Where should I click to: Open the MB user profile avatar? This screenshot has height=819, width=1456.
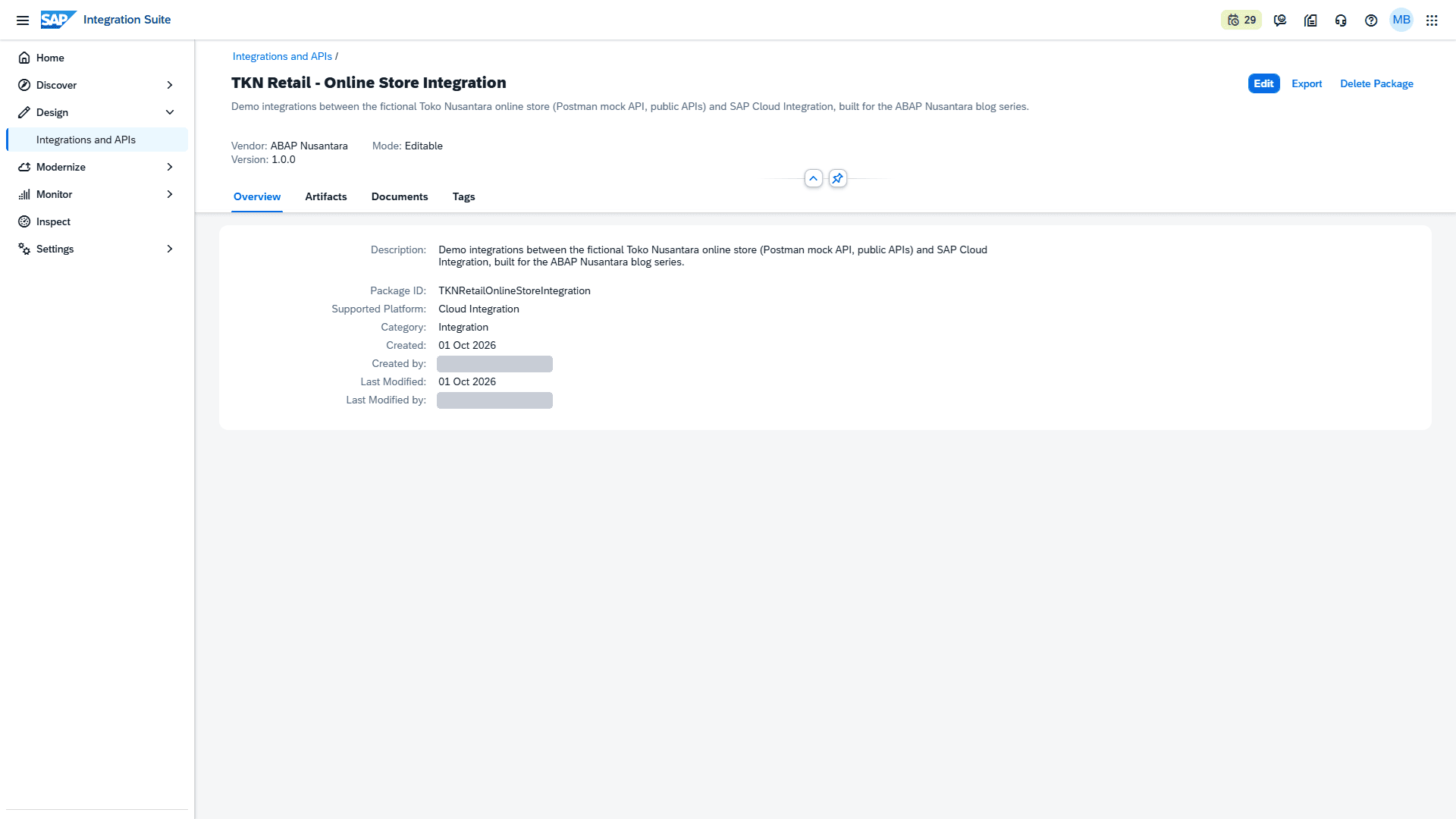point(1401,20)
